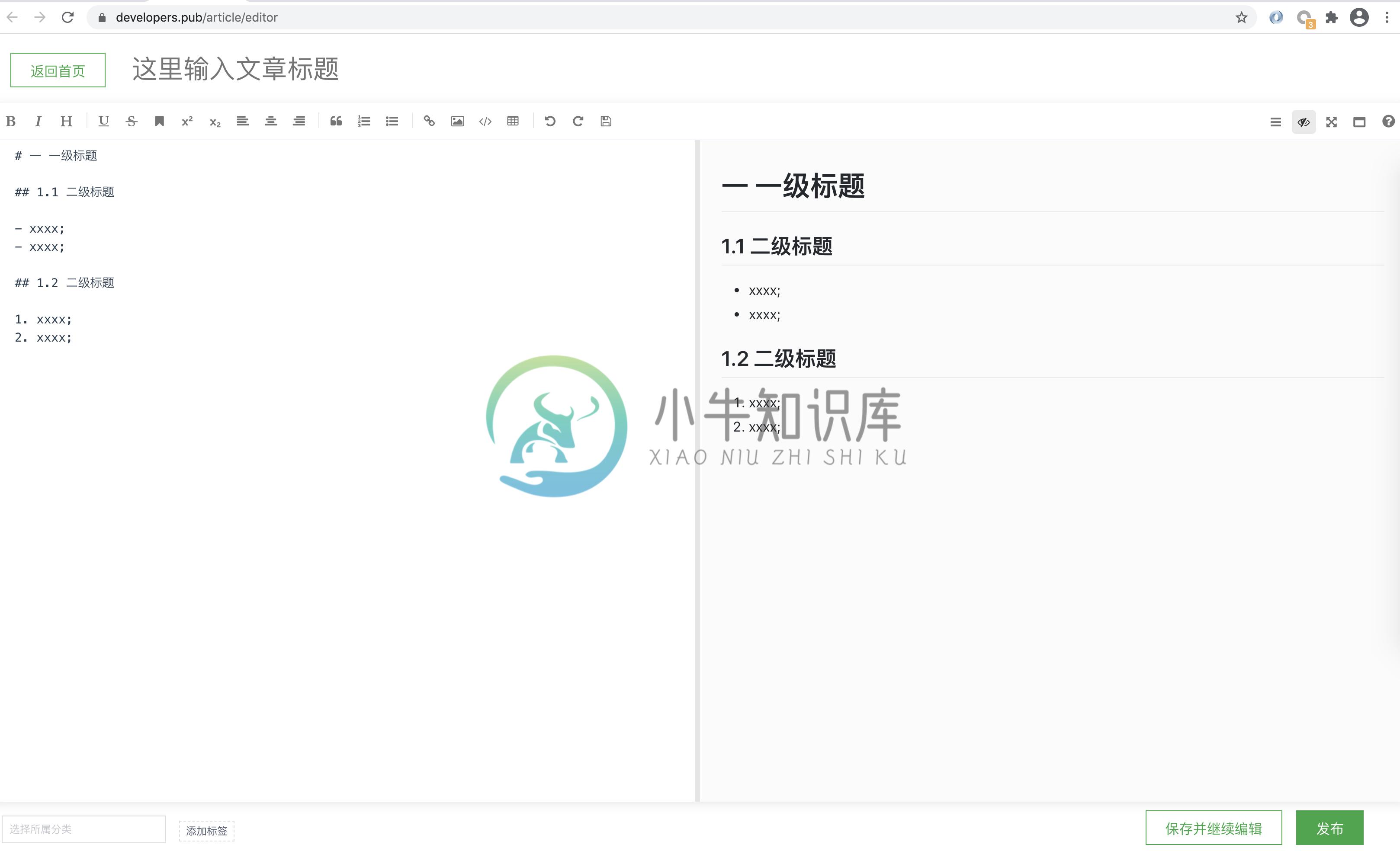Insert superscript with the x² icon

(x=187, y=121)
